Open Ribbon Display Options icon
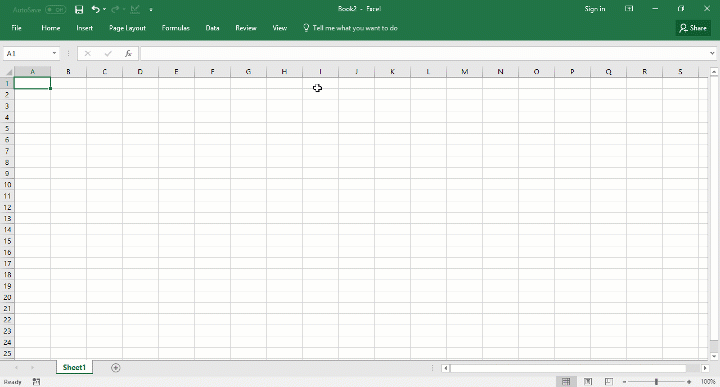Viewport: 720px width, 387px height. coord(629,9)
